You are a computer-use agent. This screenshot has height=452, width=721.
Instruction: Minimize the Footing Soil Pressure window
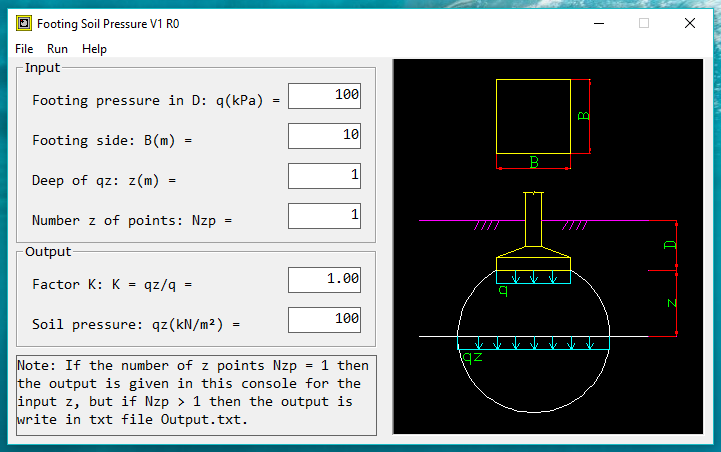pyautogui.click(x=599, y=23)
